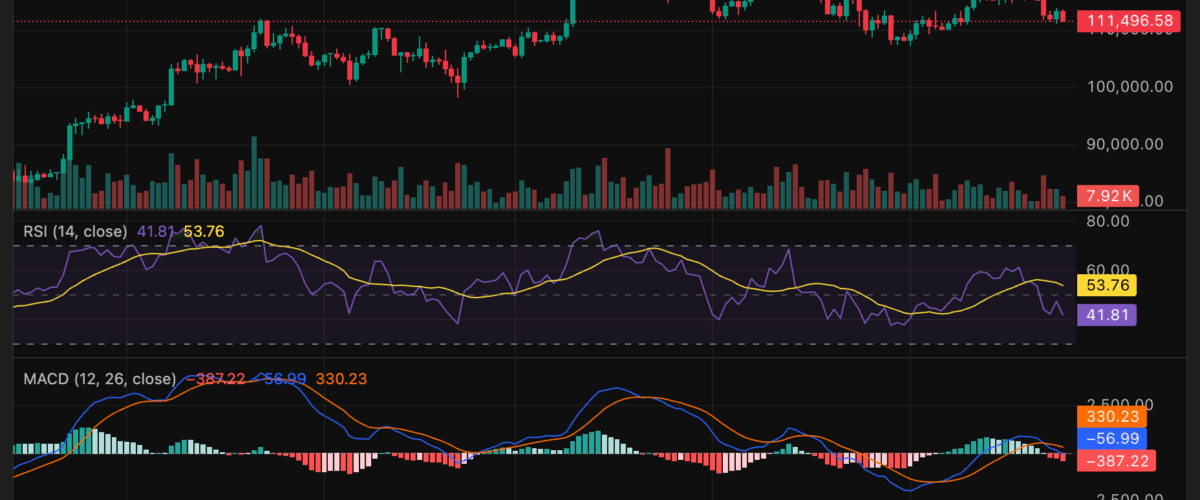1200x500 pixels.
Task: Click the blue -56.99 tag on MACD axis
Action: click(x=1112, y=438)
